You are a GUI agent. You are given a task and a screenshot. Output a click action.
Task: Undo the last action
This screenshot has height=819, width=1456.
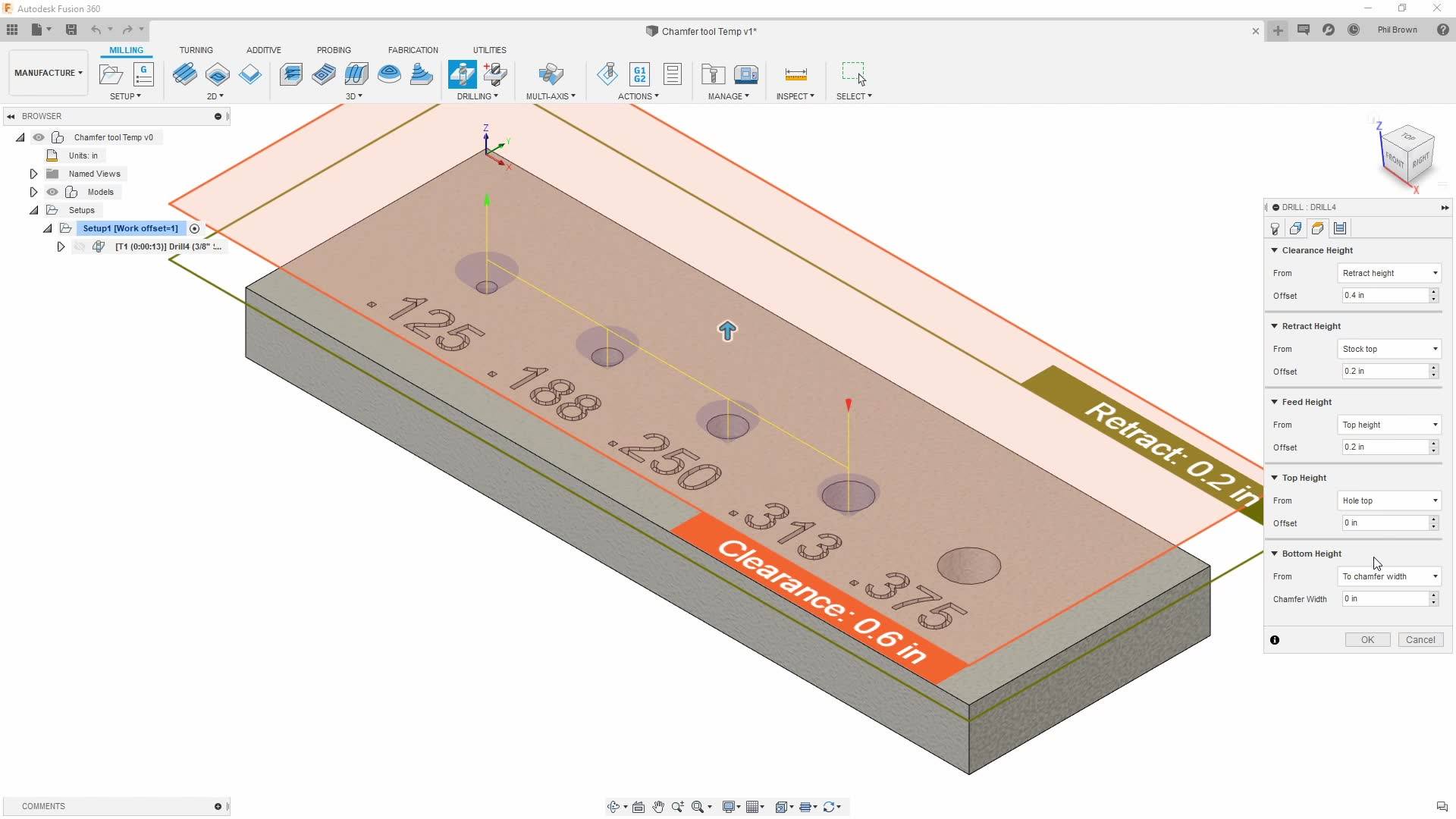point(96,30)
